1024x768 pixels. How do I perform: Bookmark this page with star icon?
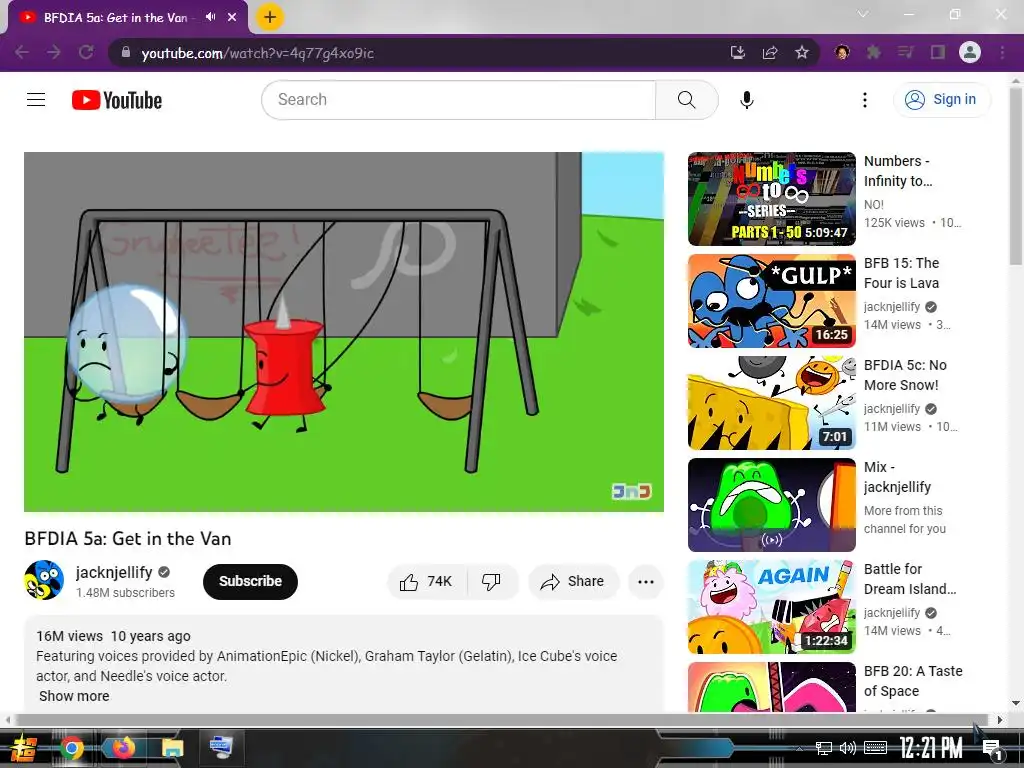click(x=802, y=52)
